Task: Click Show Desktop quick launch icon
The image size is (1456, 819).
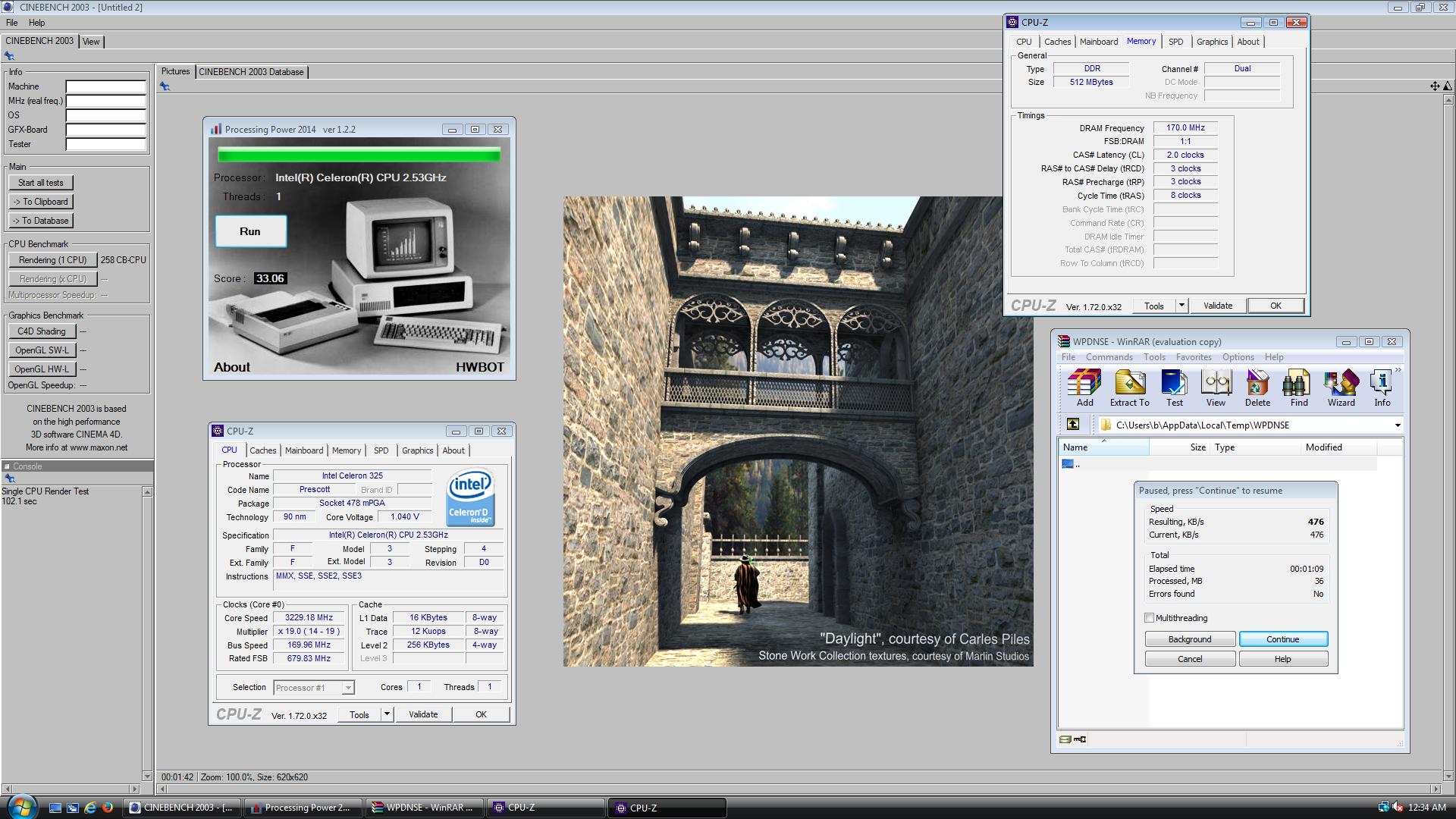Action: click(x=55, y=808)
